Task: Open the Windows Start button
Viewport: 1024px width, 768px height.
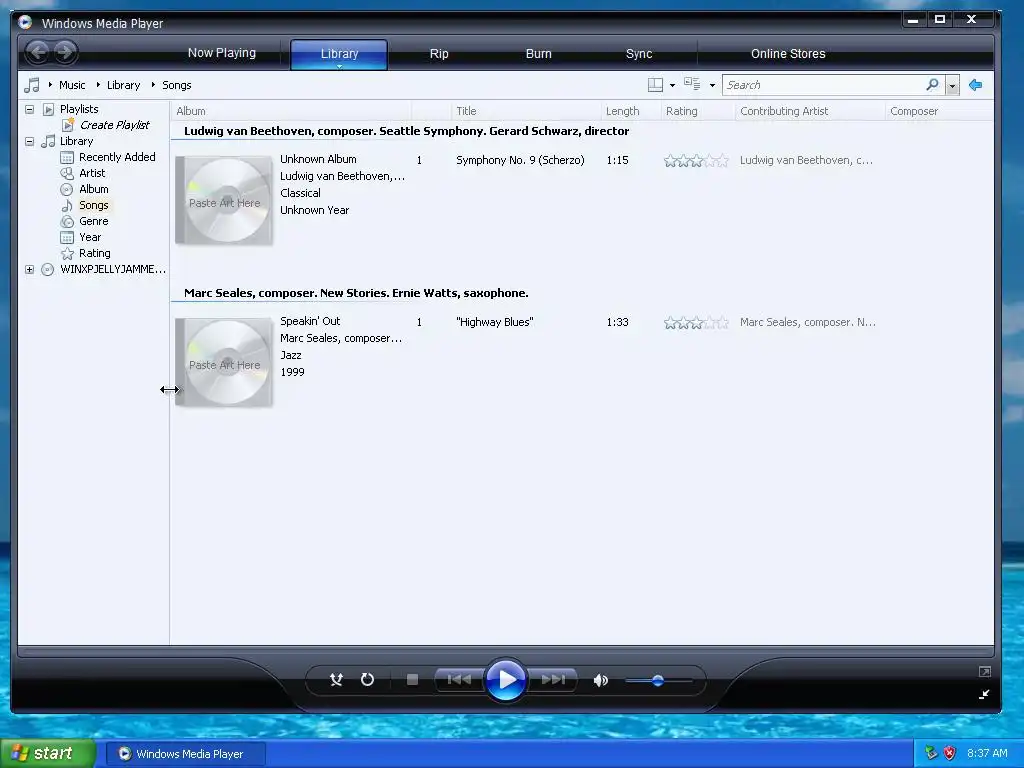Action: point(48,754)
